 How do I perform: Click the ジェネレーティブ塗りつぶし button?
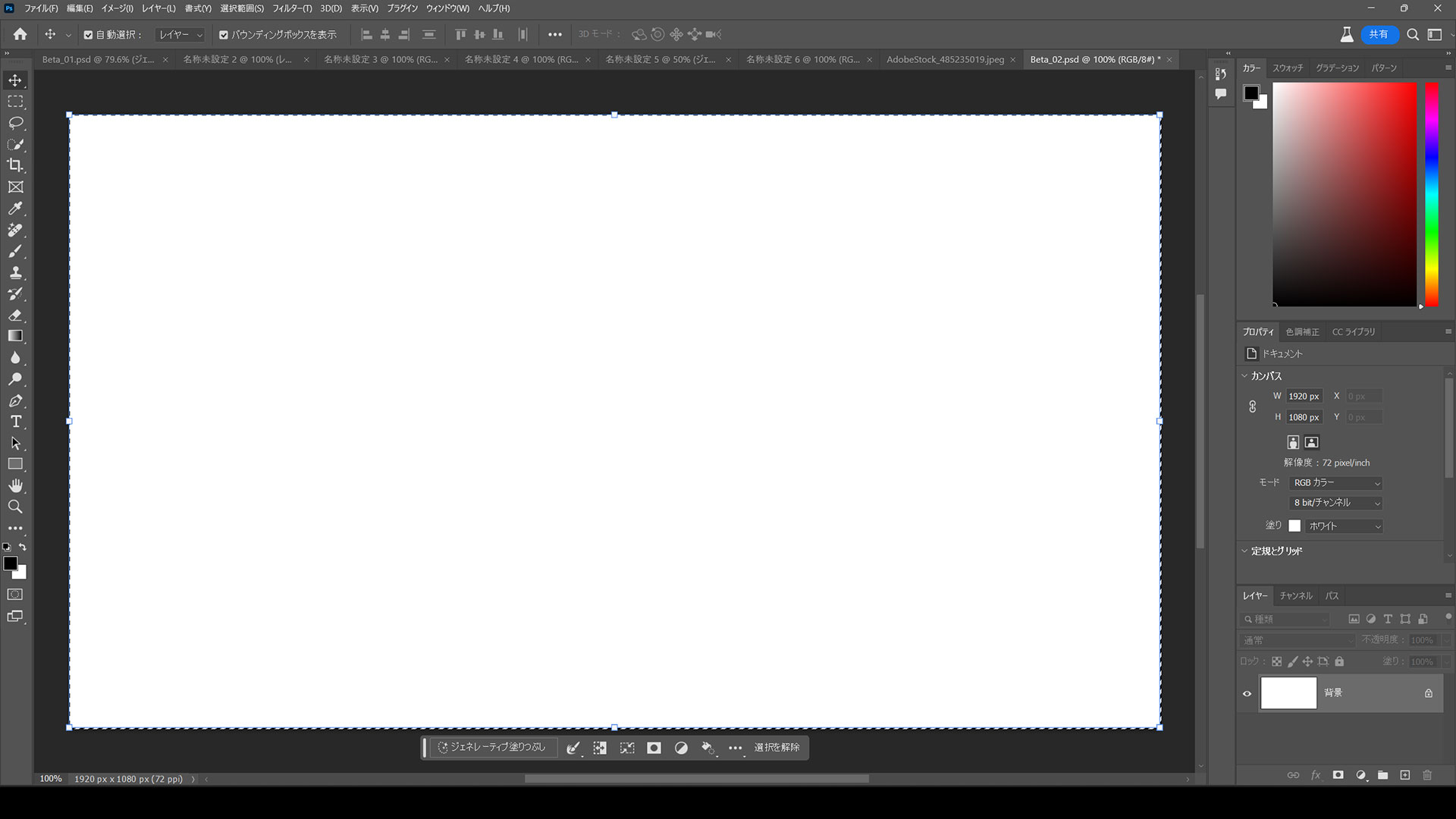[491, 748]
